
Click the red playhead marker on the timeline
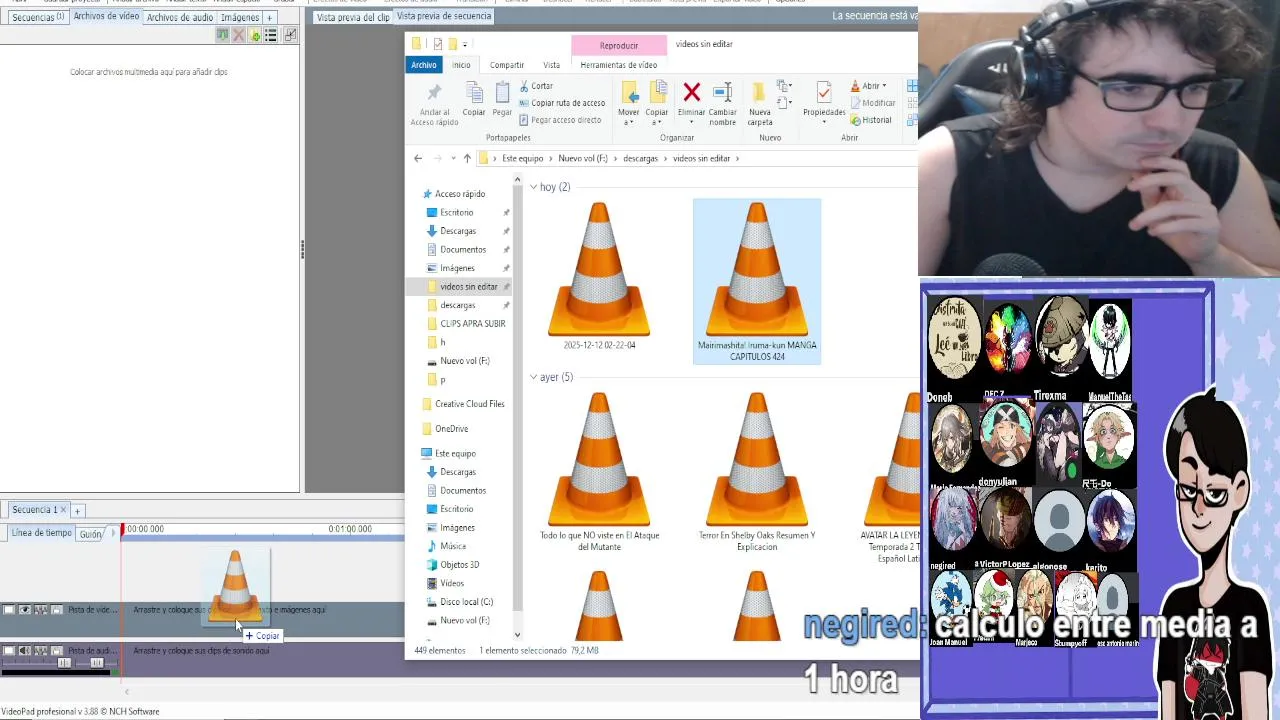[x=122, y=529]
